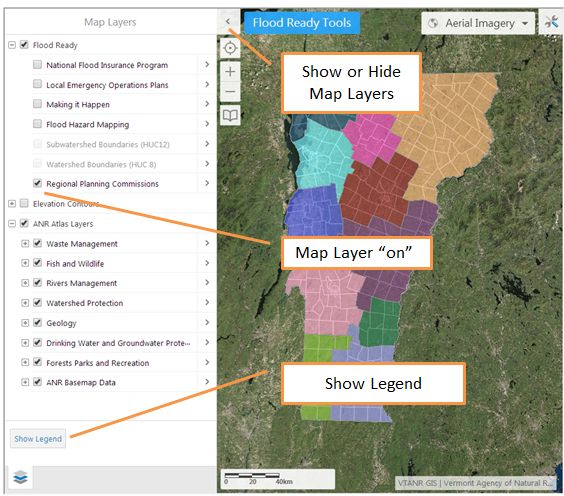Zoom out with the minus icon
564x496 pixels.
click(x=230, y=91)
